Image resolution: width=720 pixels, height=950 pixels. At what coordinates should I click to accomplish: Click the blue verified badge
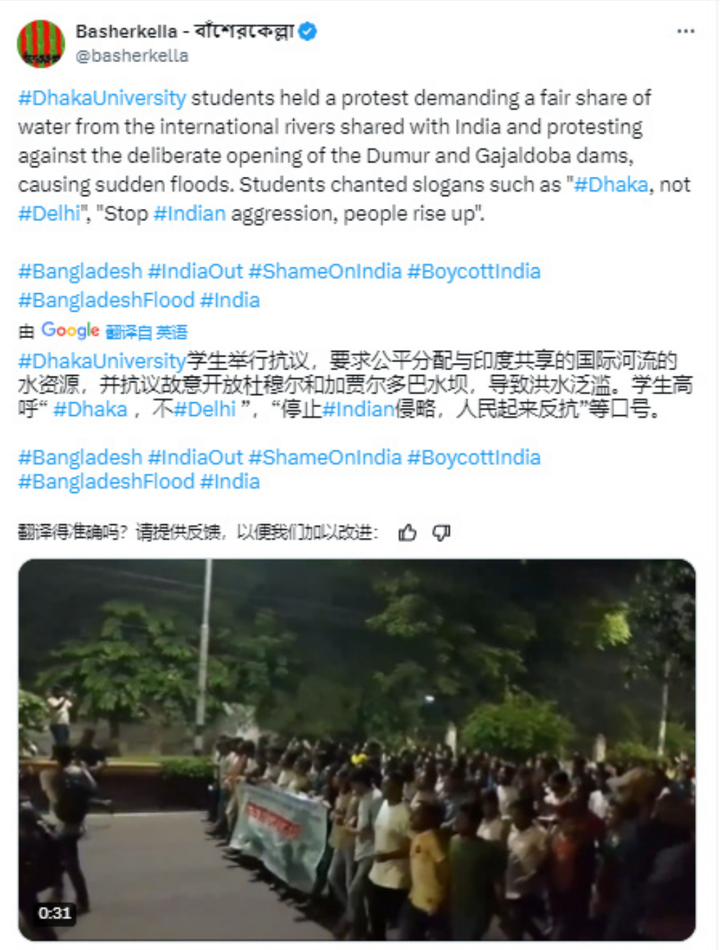pos(308,31)
